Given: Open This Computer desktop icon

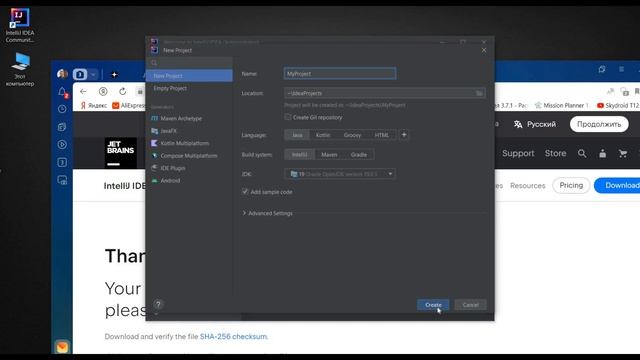Looking at the screenshot, I should click(x=20, y=69).
